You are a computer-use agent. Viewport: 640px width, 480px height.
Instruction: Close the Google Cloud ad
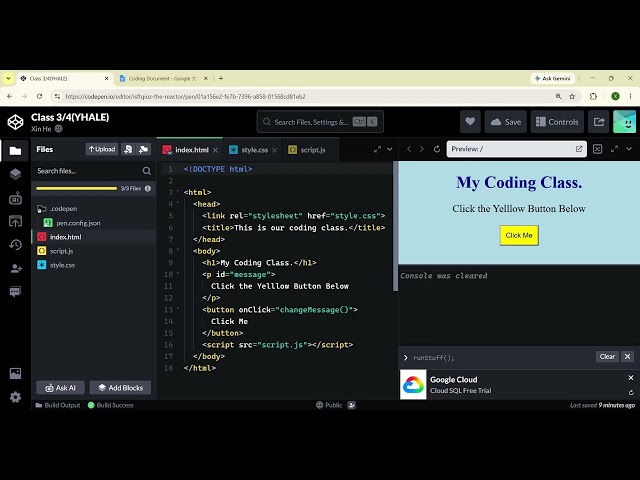click(631, 378)
